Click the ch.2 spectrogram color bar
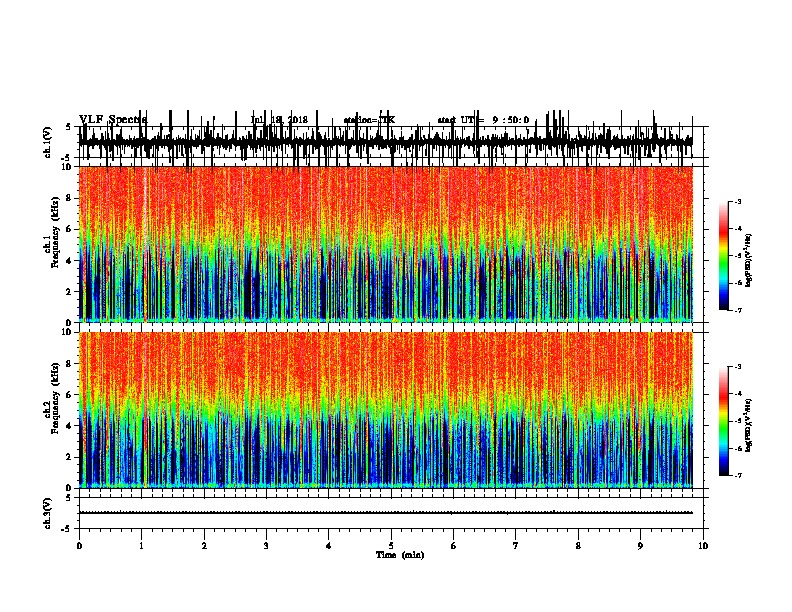 click(723, 421)
